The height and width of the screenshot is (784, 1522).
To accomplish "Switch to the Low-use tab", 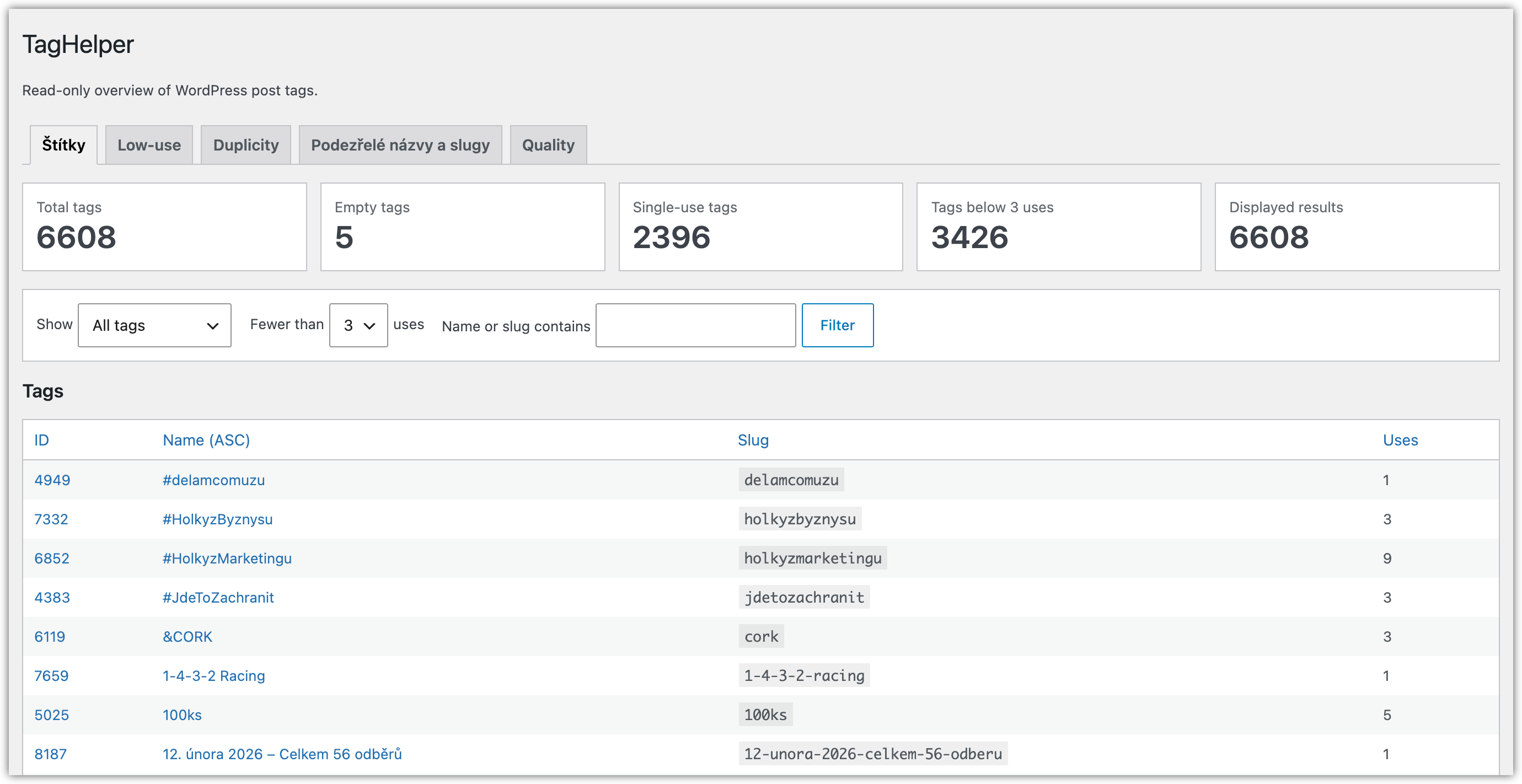I will coord(149,145).
